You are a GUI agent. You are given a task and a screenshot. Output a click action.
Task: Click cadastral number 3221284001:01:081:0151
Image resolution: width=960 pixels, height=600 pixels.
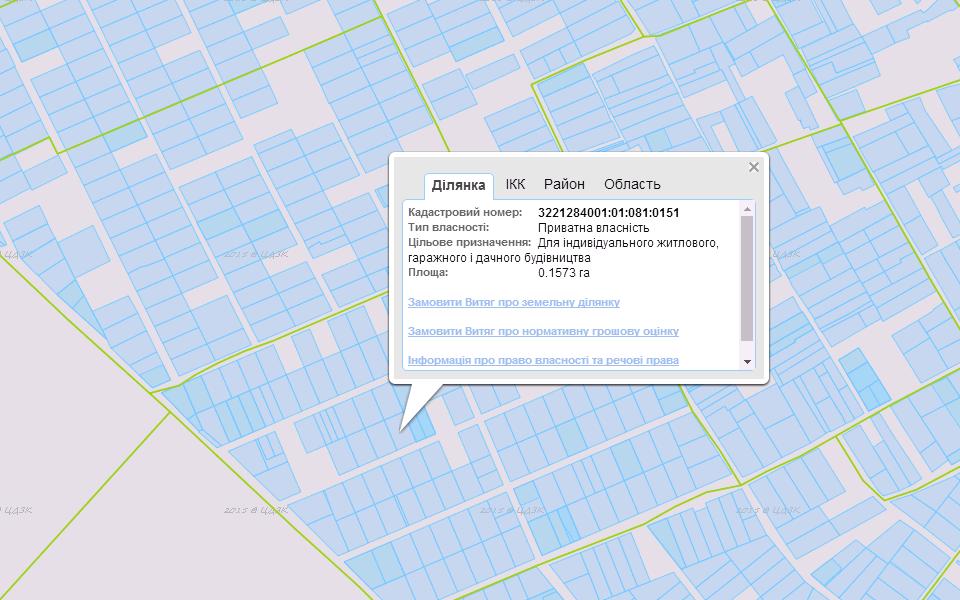[609, 213]
